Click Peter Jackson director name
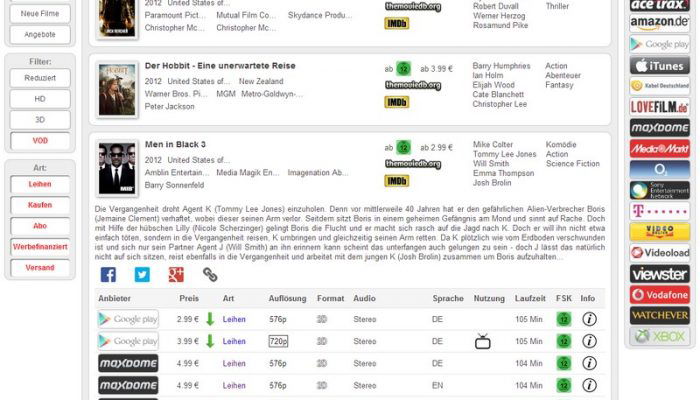The height and width of the screenshot is (400, 700). pos(169,106)
